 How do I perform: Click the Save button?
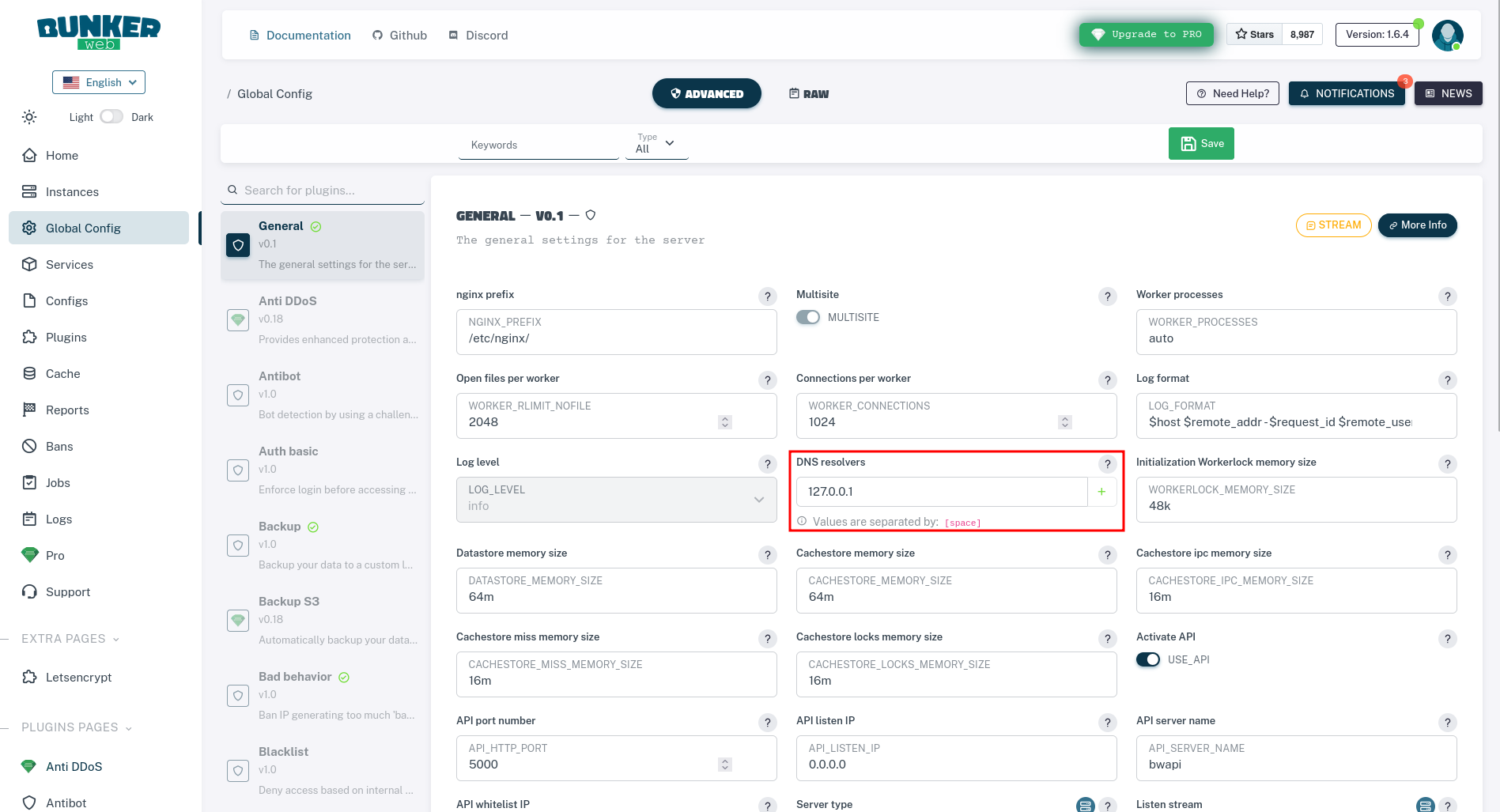pyautogui.click(x=1201, y=143)
